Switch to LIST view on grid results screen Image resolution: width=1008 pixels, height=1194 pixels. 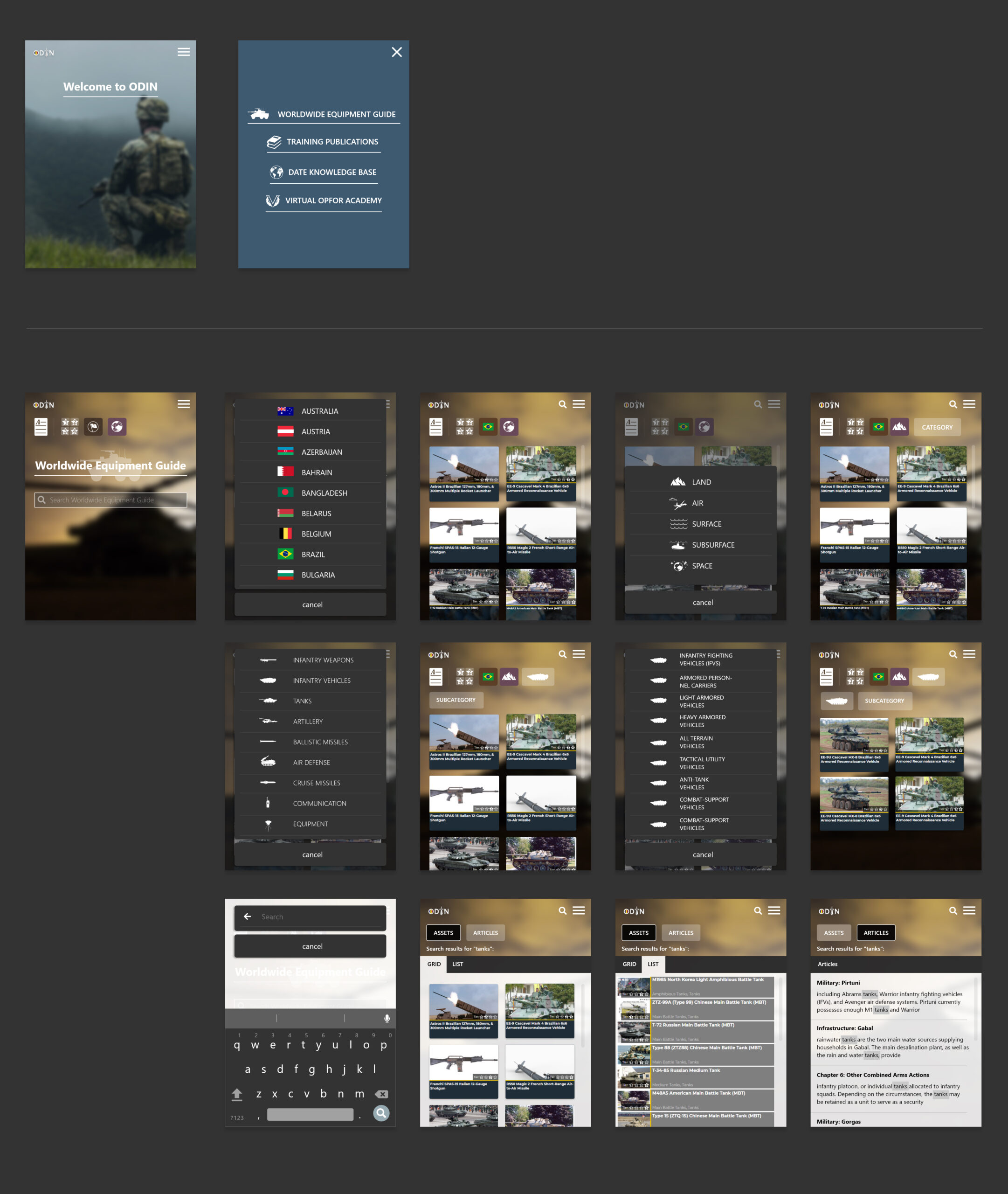(x=458, y=964)
